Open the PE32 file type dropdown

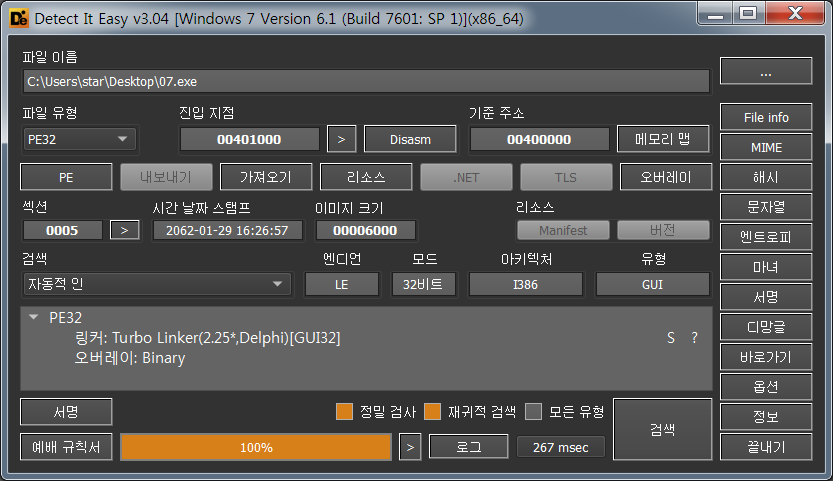point(79,139)
